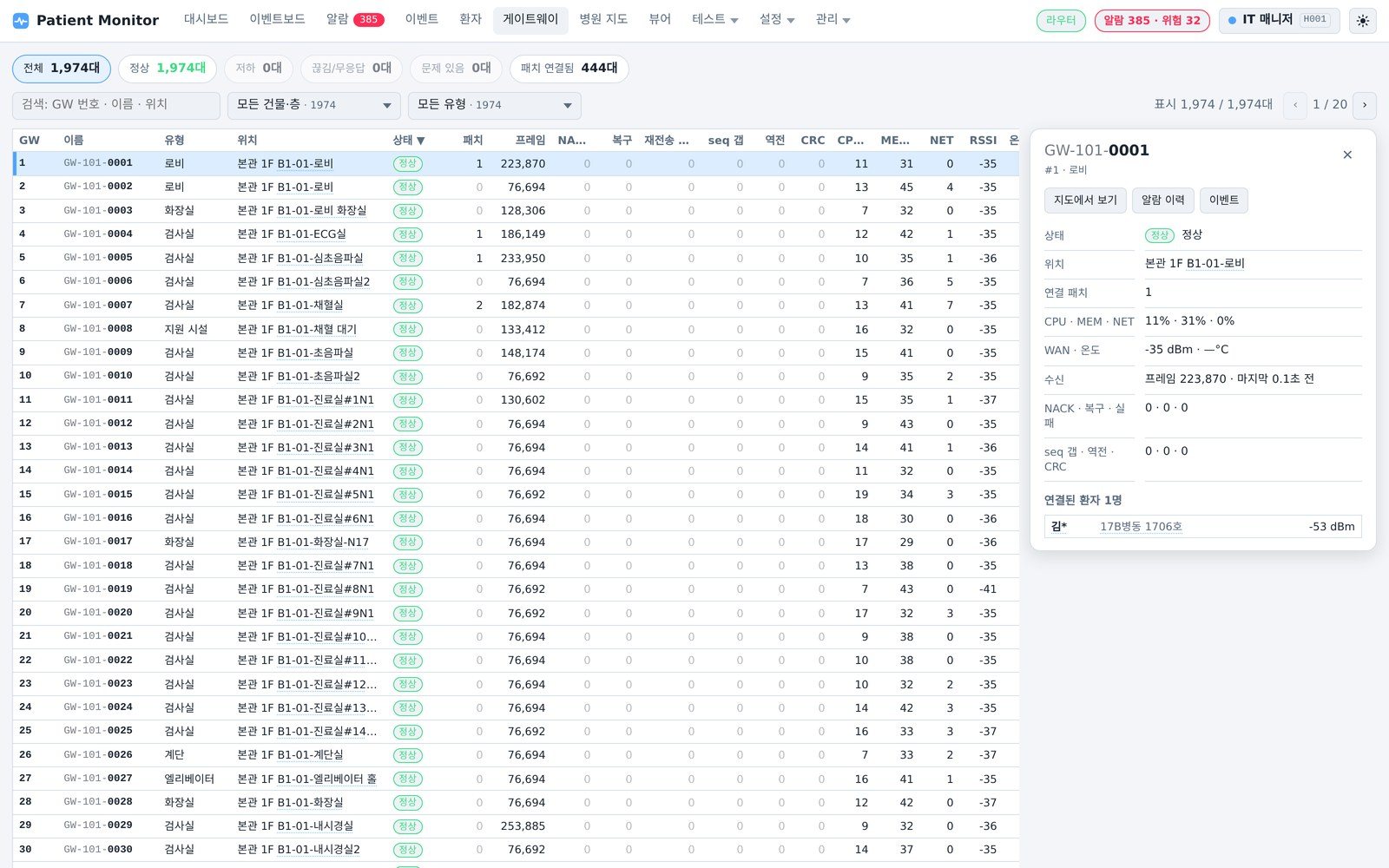The width and height of the screenshot is (1389, 868).
Task: Click the 알람 이력 button
Action: pos(1163,201)
